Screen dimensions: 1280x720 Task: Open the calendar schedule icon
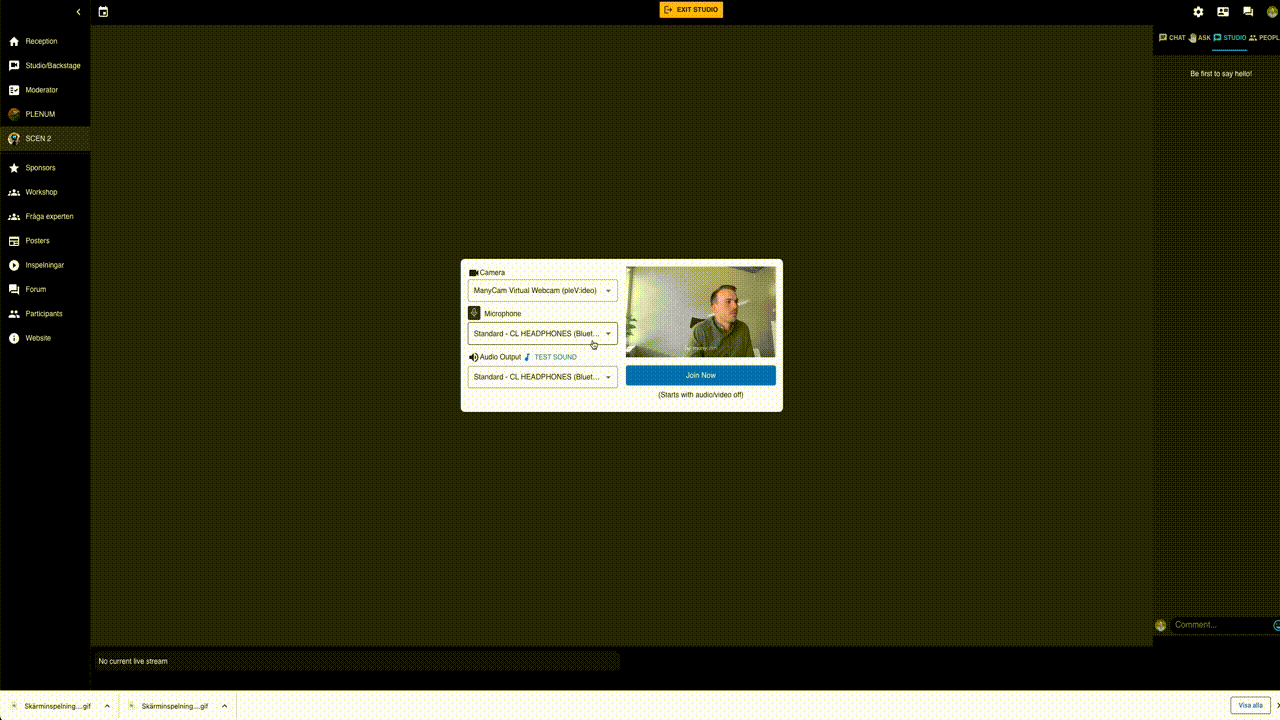(103, 12)
